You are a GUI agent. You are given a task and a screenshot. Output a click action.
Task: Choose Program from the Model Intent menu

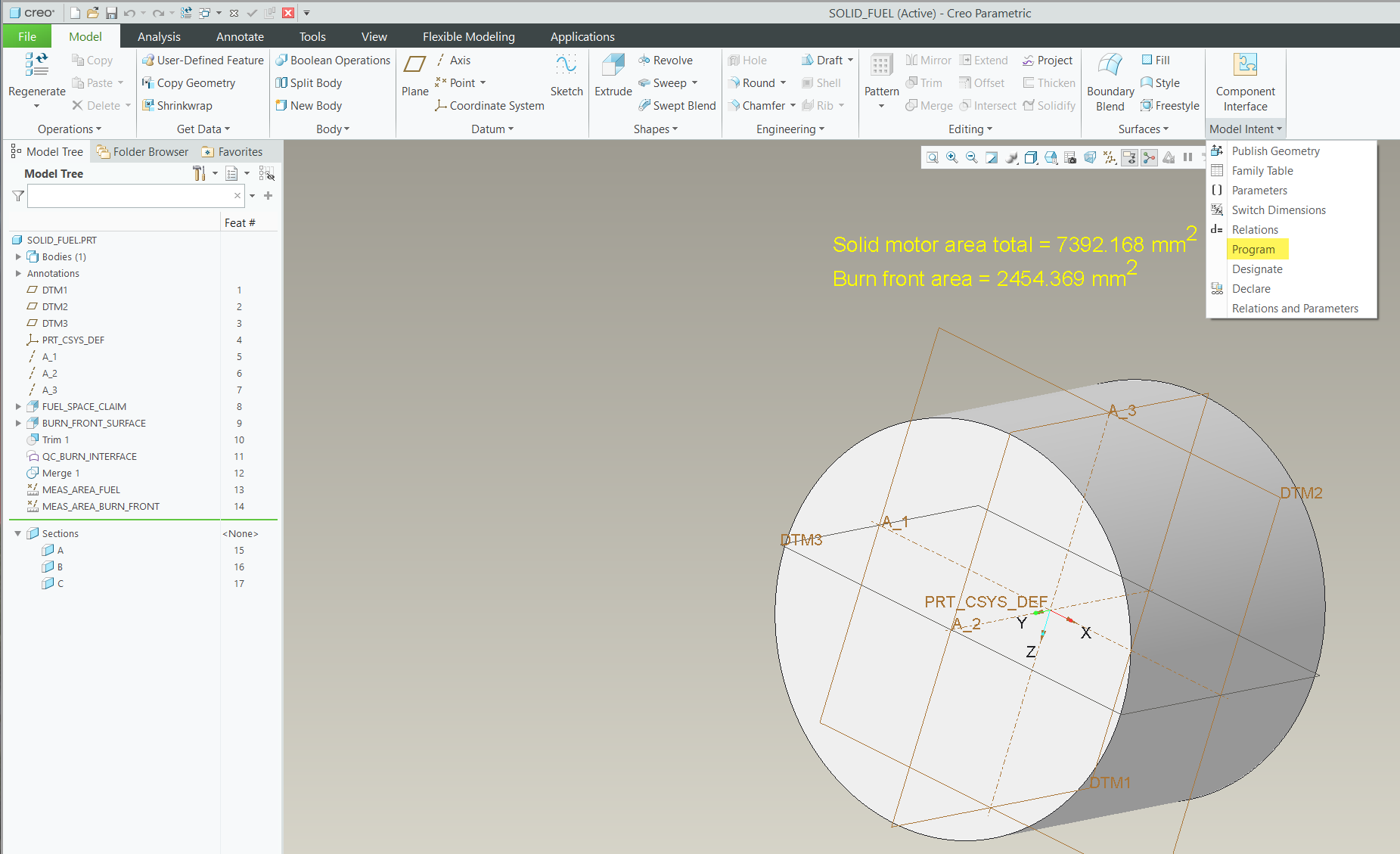1256,249
